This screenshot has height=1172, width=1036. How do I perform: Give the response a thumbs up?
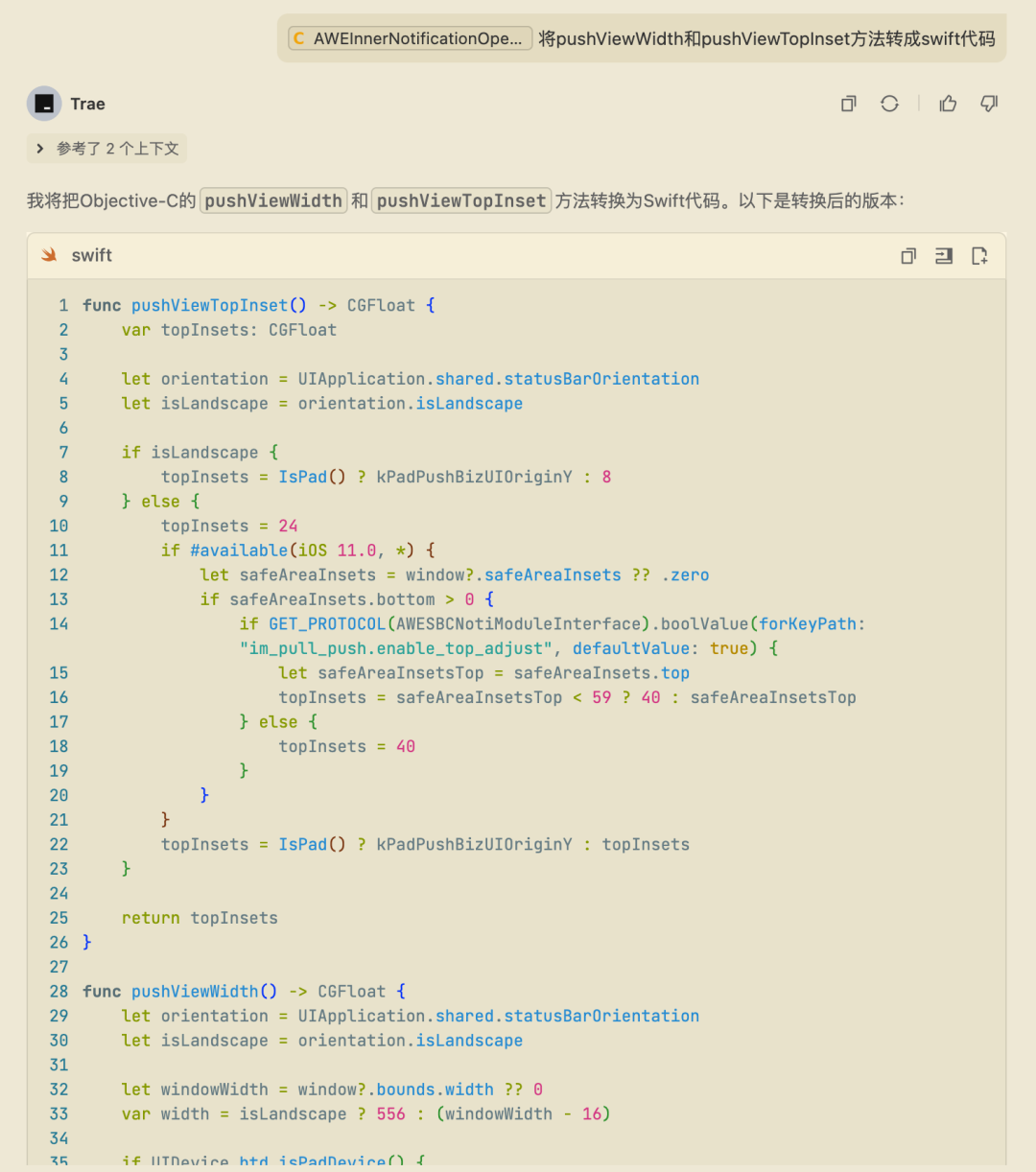click(x=948, y=104)
